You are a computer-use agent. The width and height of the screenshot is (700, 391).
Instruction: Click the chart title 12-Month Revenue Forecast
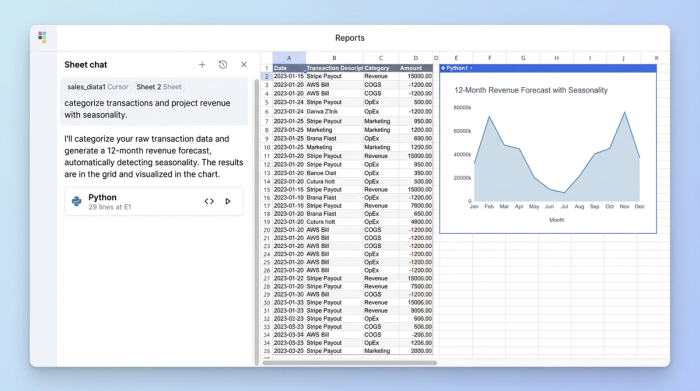tap(531, 90)
